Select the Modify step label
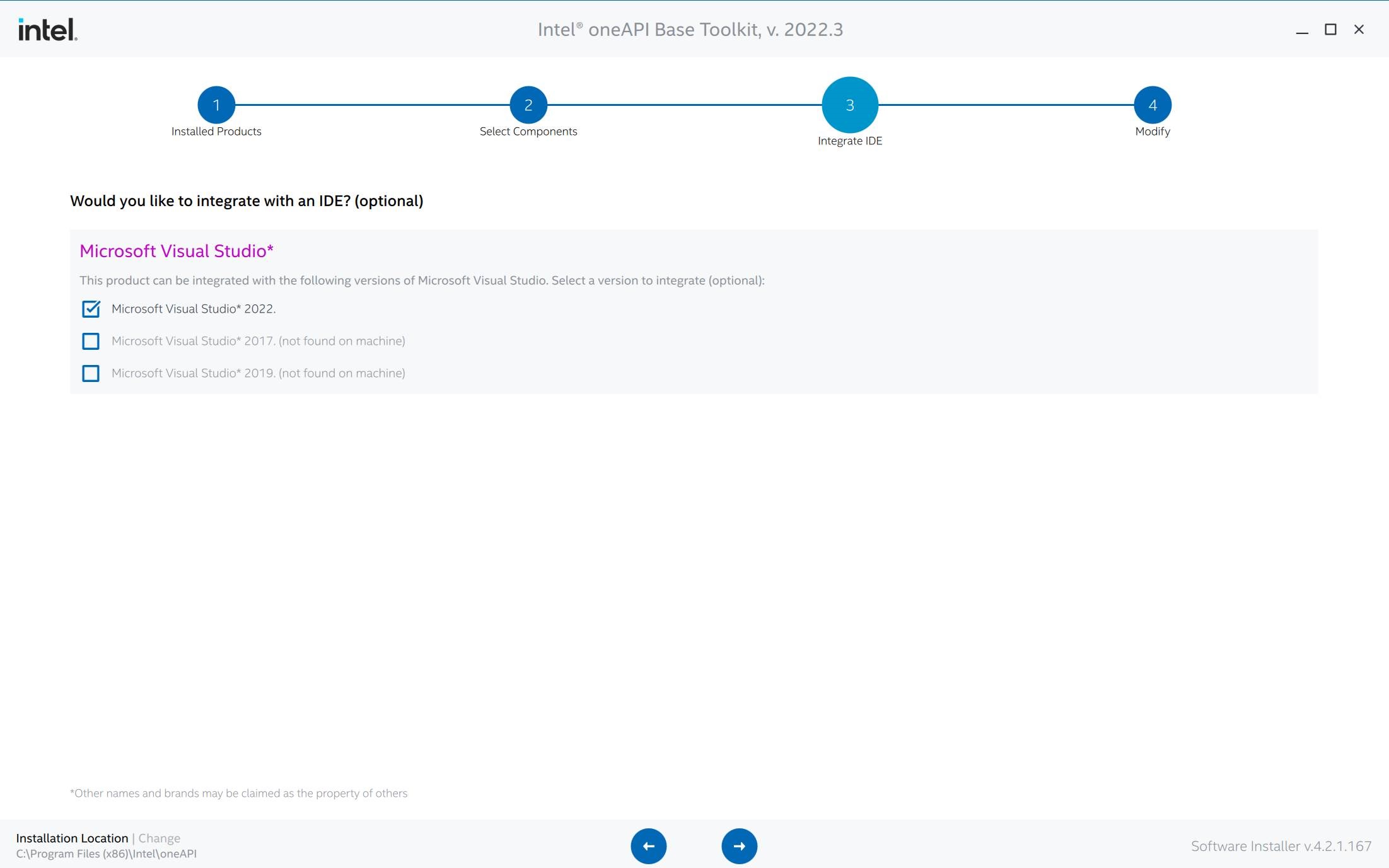1389x868 pixels. (1152, 132)
